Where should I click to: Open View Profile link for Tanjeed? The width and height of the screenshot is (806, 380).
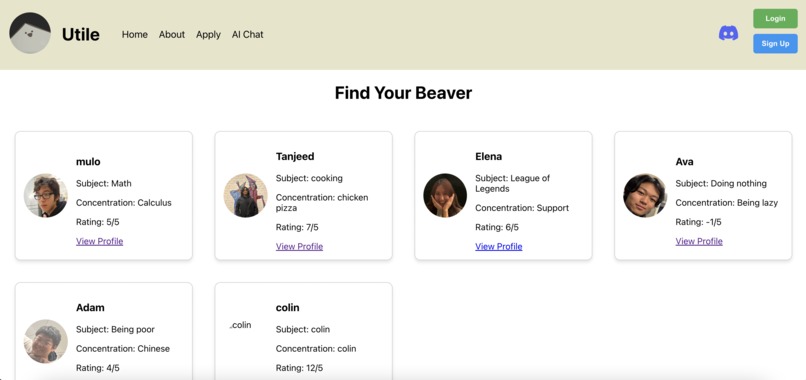(x=299, y=246)
